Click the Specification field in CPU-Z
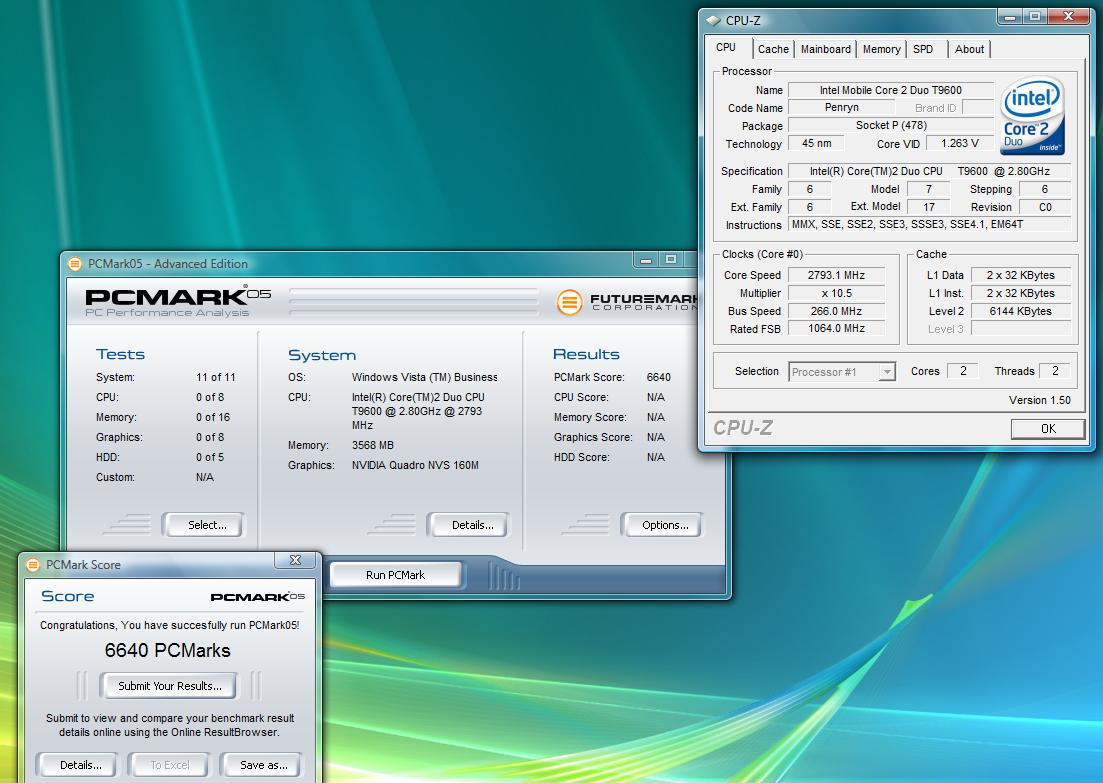 click(929, 171)
